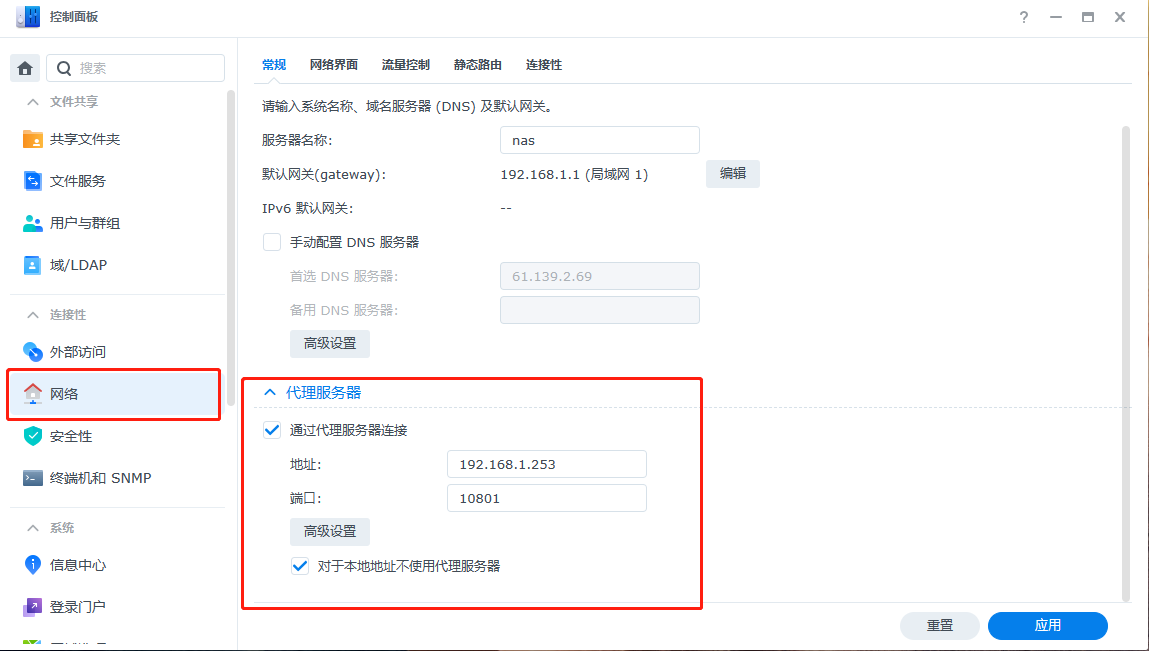The width and height of the screenshot is (1149, 651).
Task: Click the 应用 button
Action: pos(1048,625)
